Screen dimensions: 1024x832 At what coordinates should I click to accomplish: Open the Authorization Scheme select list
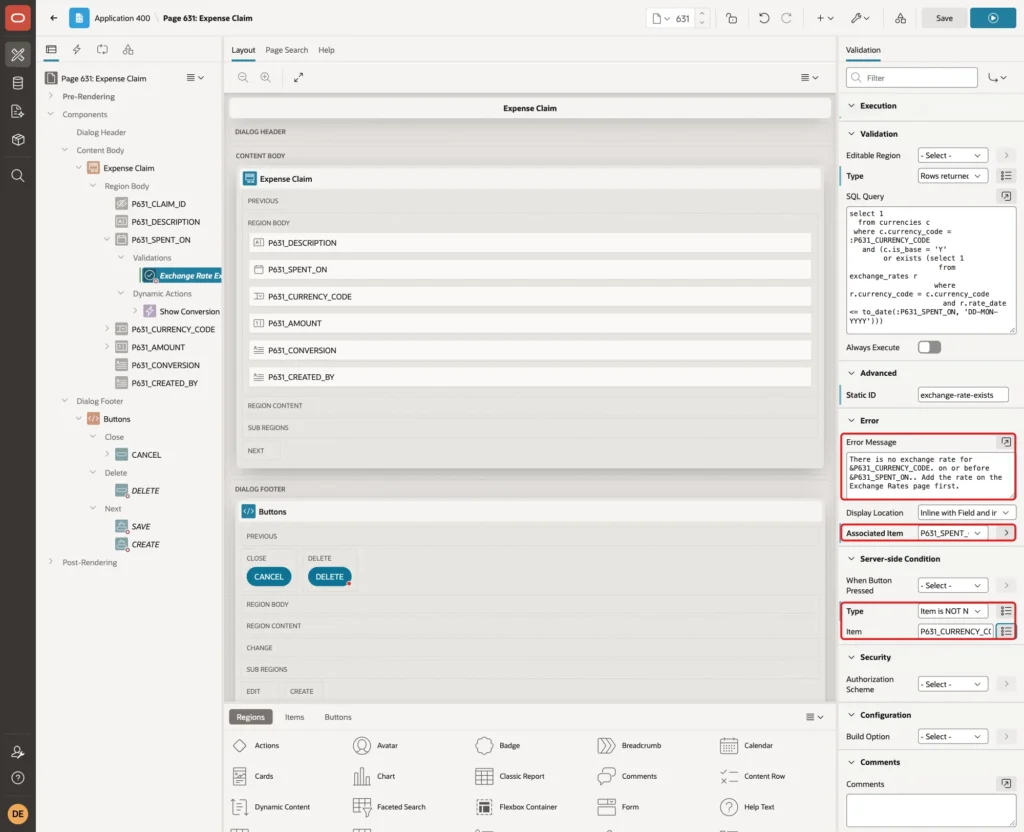coord(952,684)
